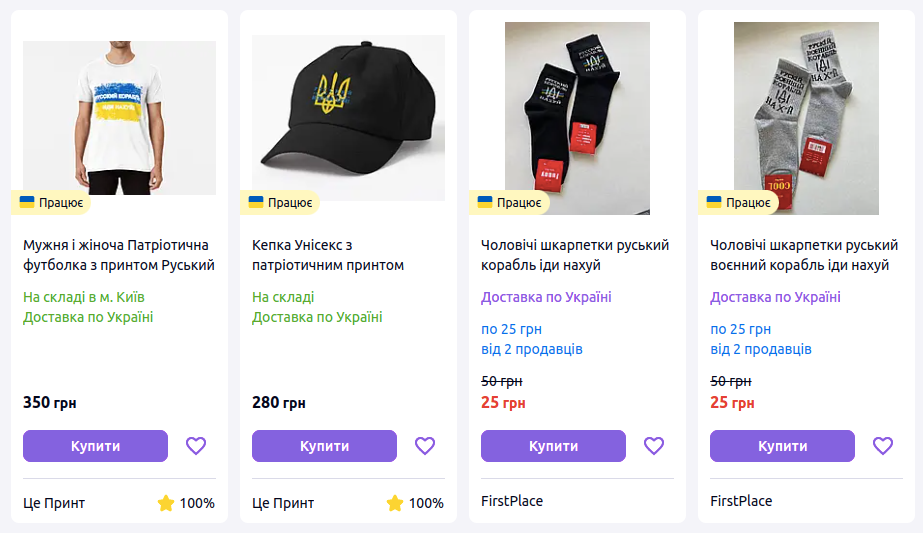Add the patriotic T-shirt to wishlist

[195, 446]
